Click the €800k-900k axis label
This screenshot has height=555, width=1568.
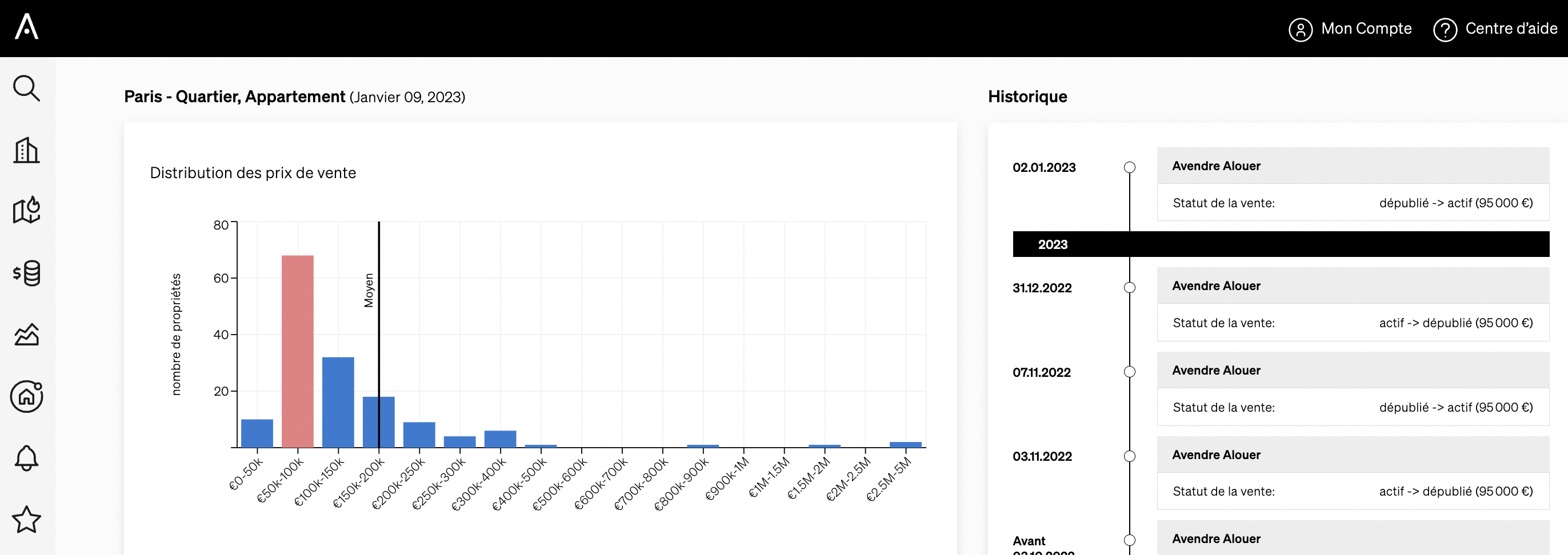[x=682, y=484]
